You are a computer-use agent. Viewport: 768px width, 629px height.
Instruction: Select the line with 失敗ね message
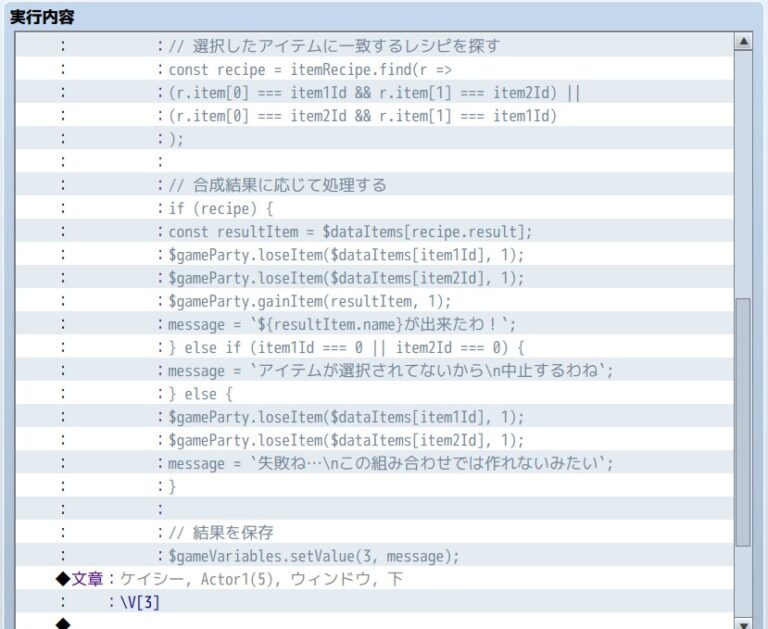tap(390, 463)
